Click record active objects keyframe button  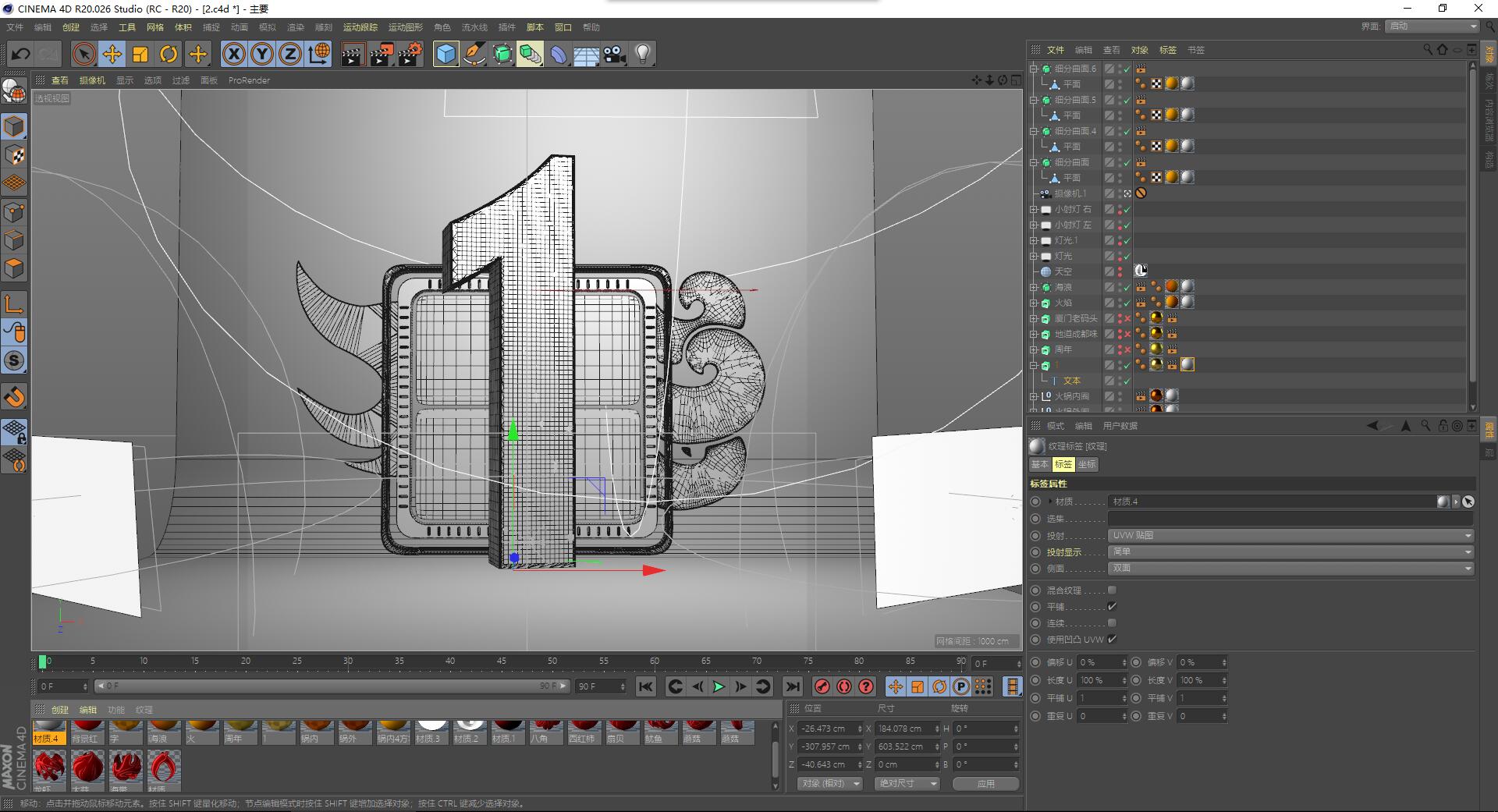[x=822, y=686]
